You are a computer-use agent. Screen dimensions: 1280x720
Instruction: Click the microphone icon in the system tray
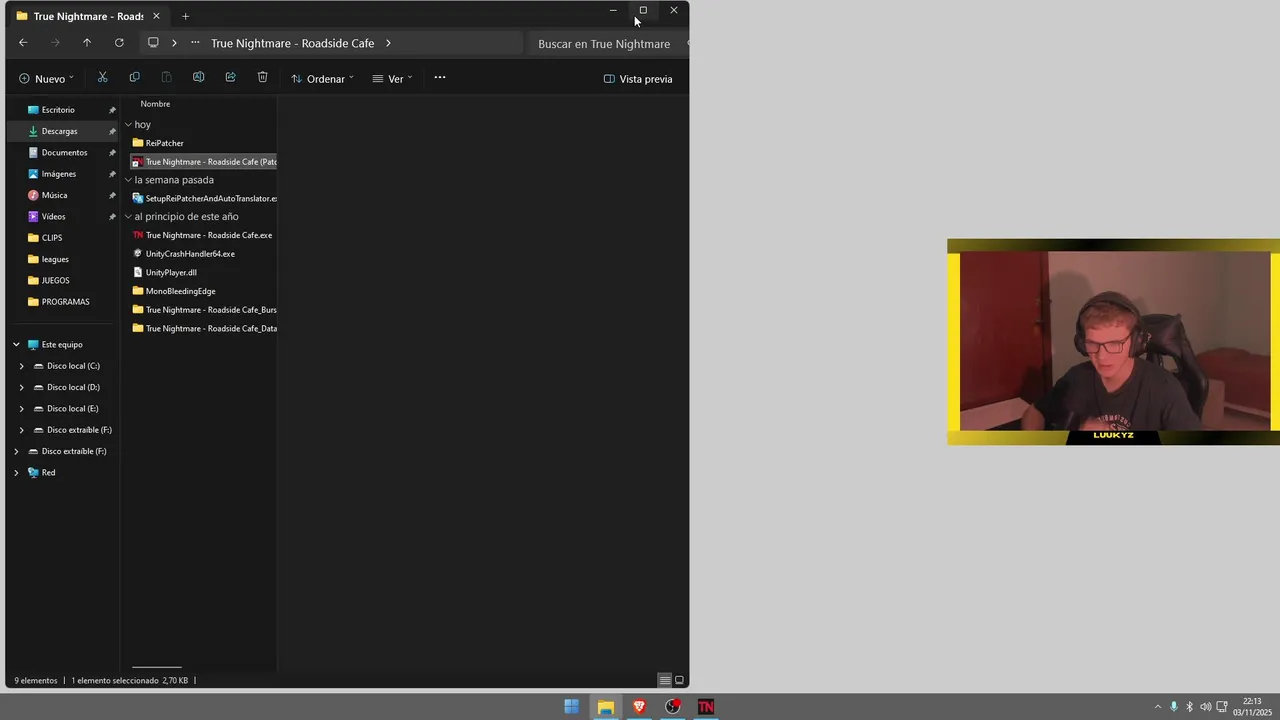(1174, 707)
